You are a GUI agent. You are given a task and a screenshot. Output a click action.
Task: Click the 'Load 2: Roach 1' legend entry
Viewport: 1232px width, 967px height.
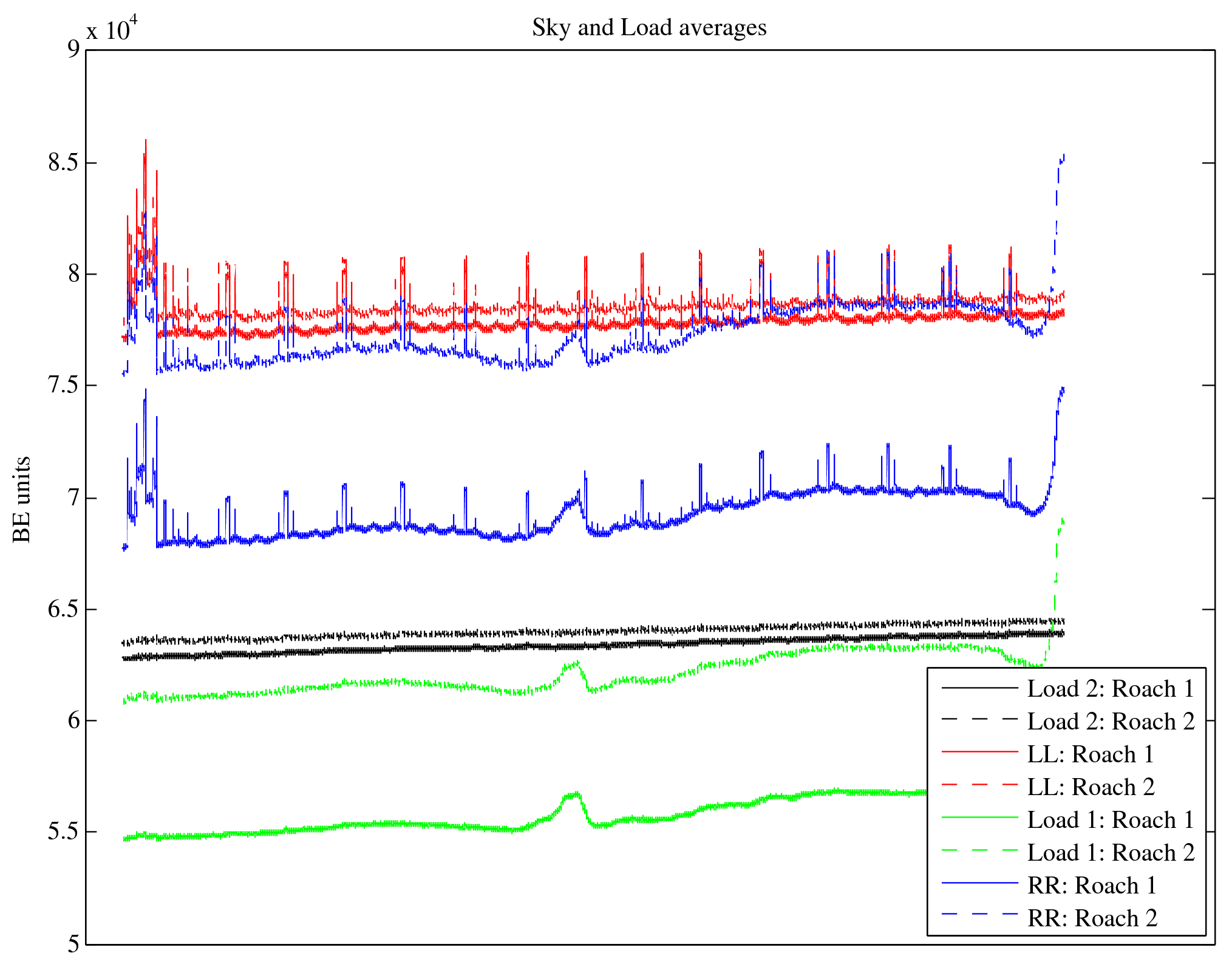click(1111, 689)
